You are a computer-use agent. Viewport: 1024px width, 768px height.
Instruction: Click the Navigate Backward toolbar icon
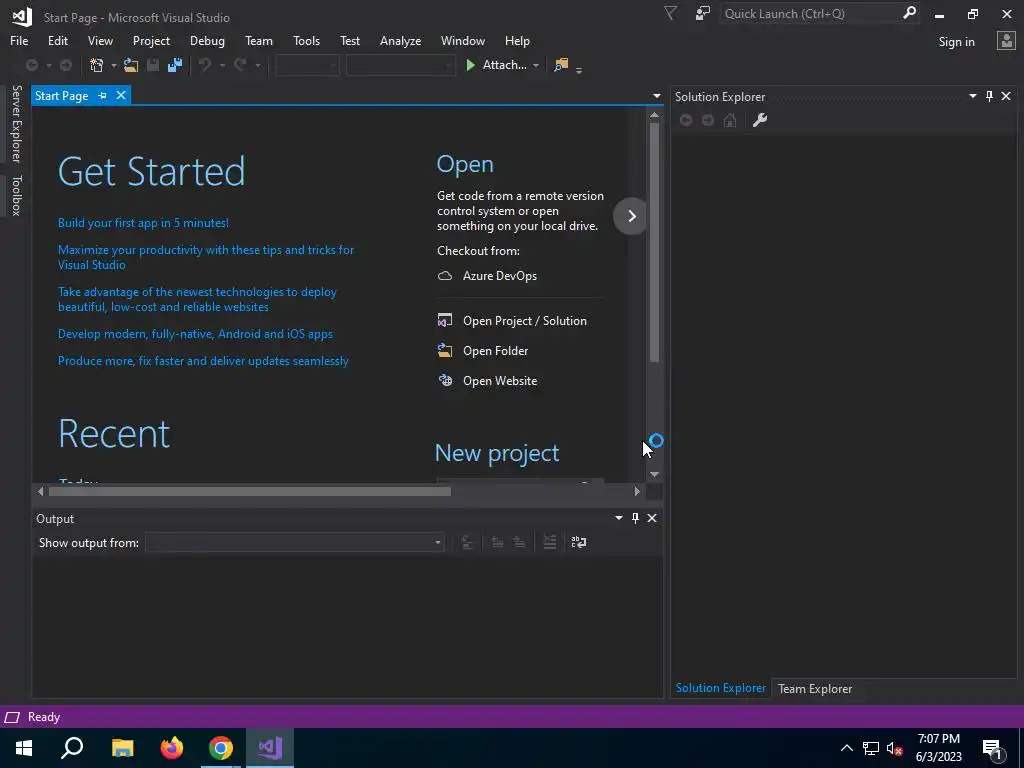[31, 65]
